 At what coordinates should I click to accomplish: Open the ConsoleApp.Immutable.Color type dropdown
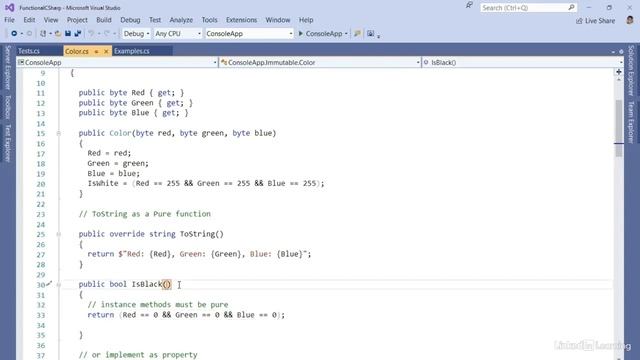(x=320, y=62)
